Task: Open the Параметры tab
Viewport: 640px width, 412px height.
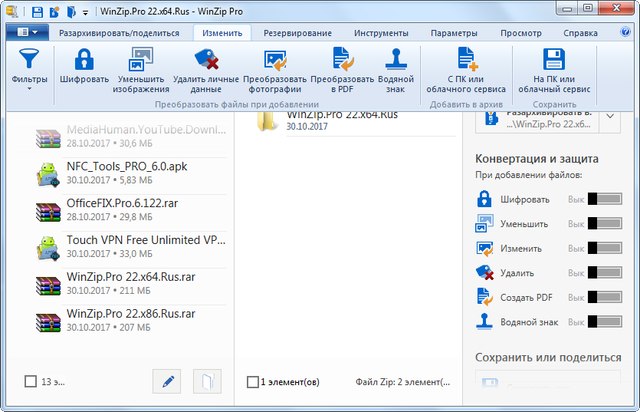Action: 454,33
